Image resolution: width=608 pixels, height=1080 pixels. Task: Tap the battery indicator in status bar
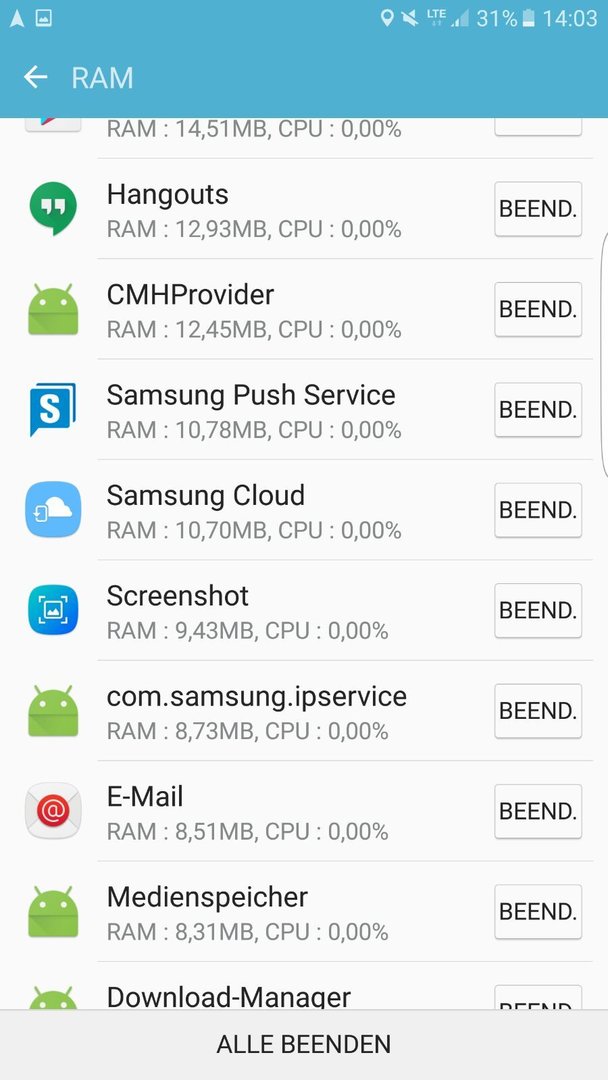click(x=528, y=18)
